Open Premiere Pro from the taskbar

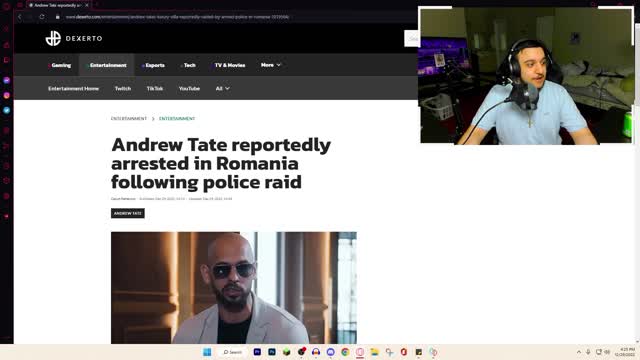click(x=257, y=352)
